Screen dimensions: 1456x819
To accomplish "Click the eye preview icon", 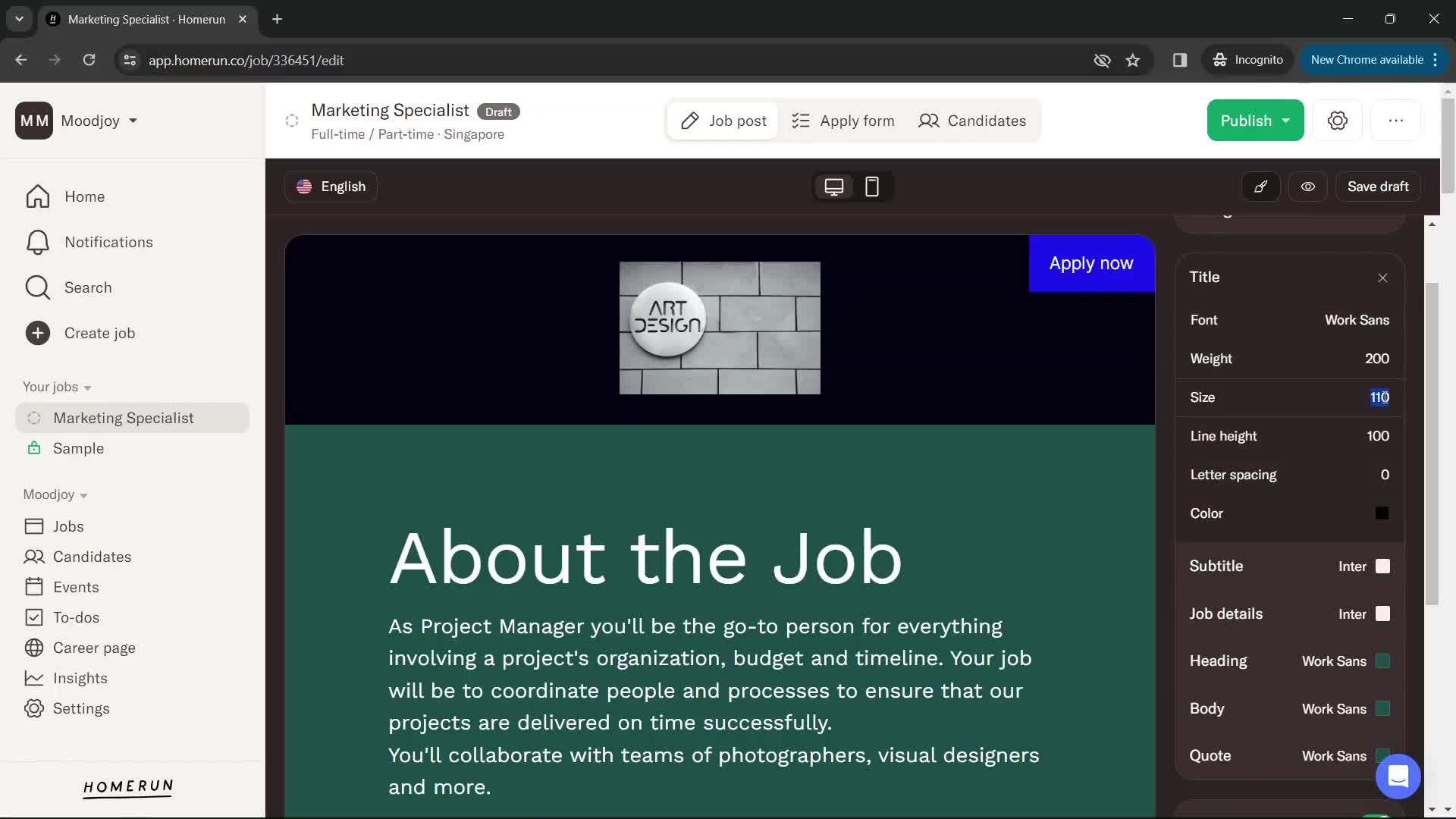I will pyautogui.click(x=1308, y=186).
